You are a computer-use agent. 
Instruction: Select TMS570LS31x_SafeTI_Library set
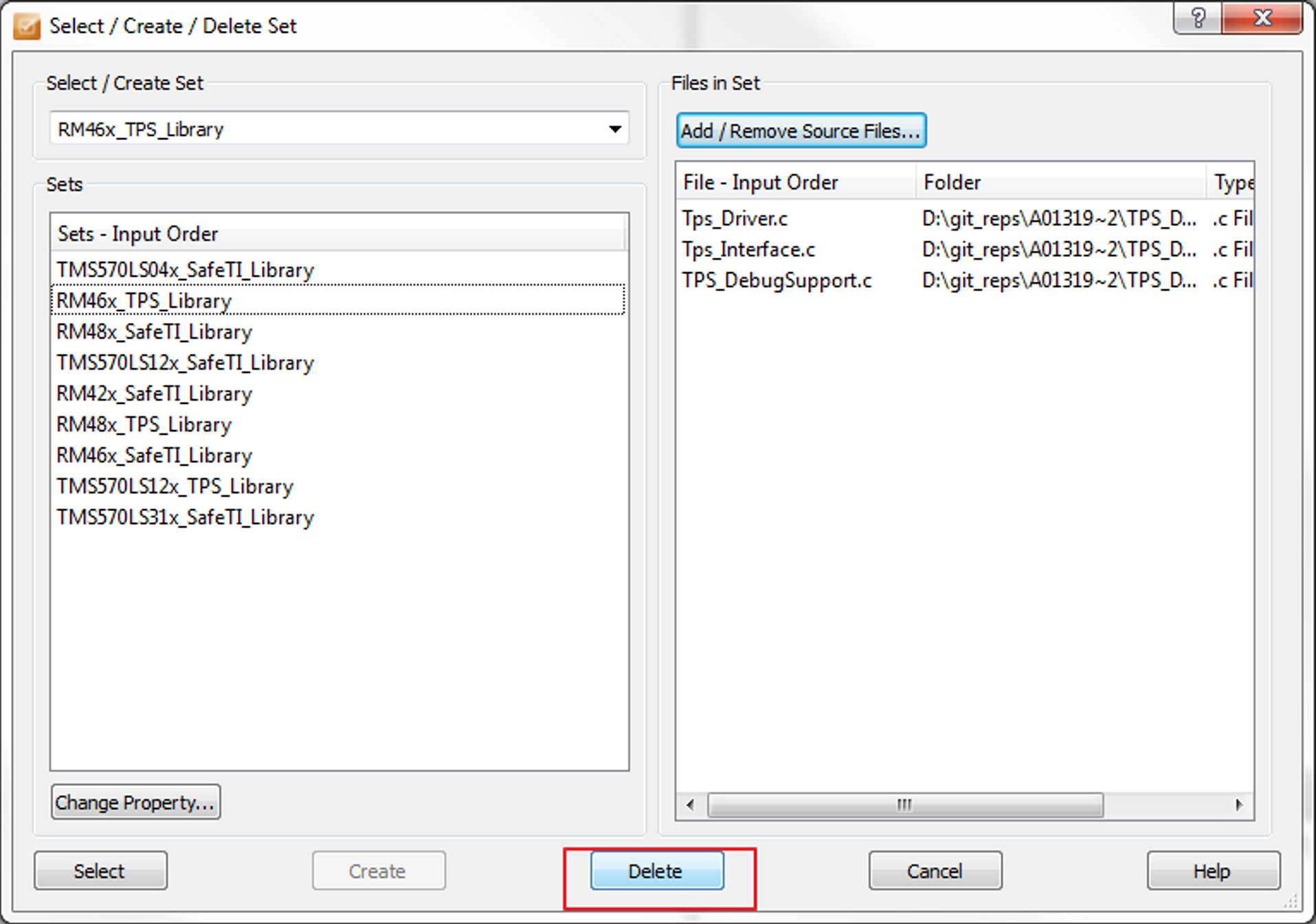click(x=184, y=517)
